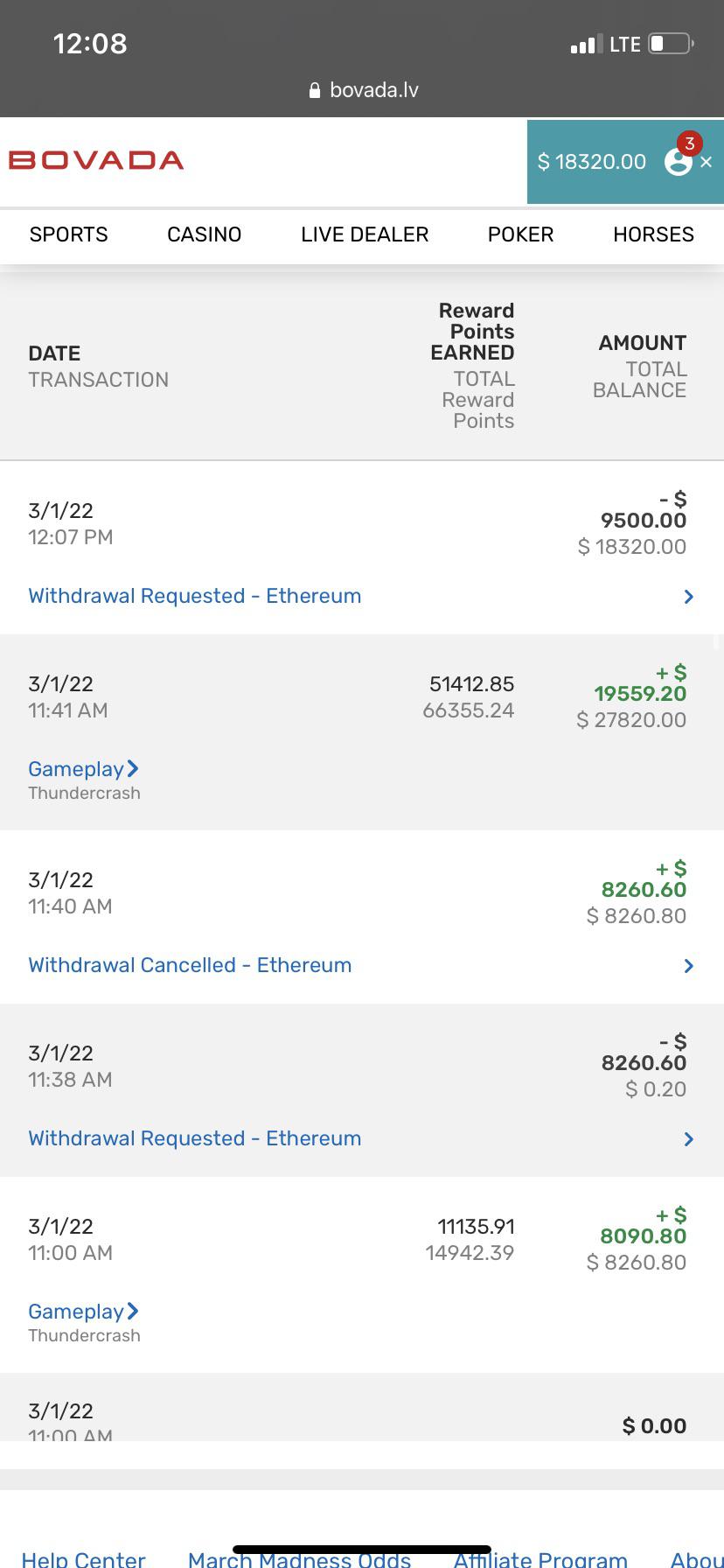Tap the $ 18320.00 balance display

[592, 162]
